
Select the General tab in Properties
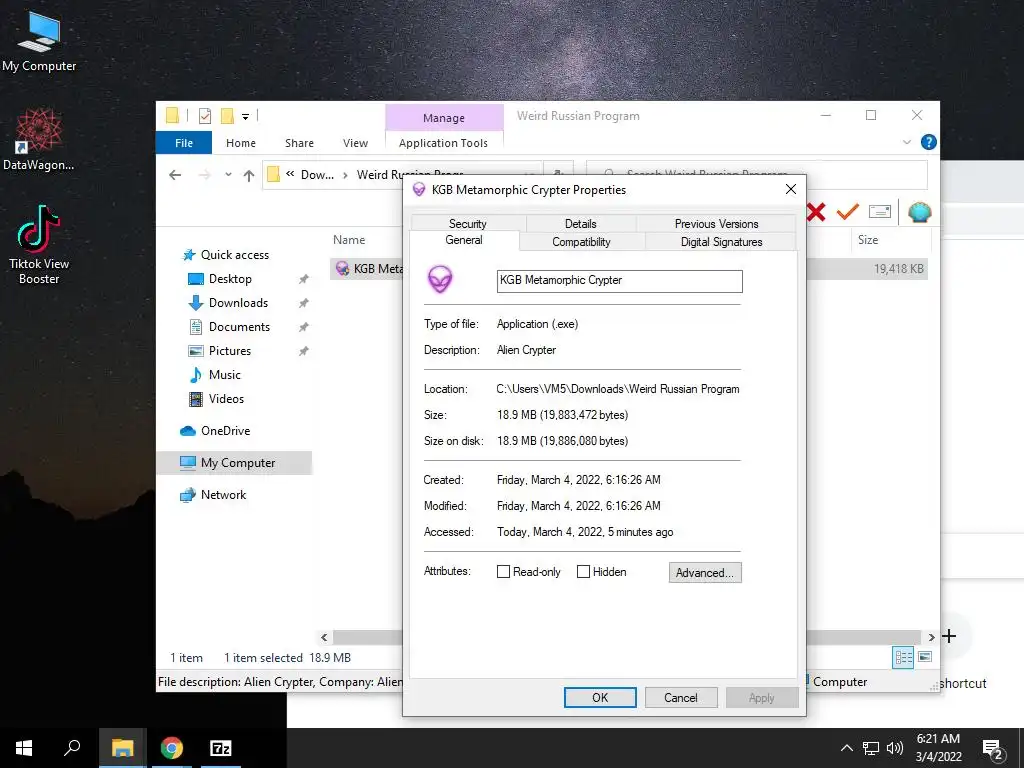(464, 240)
